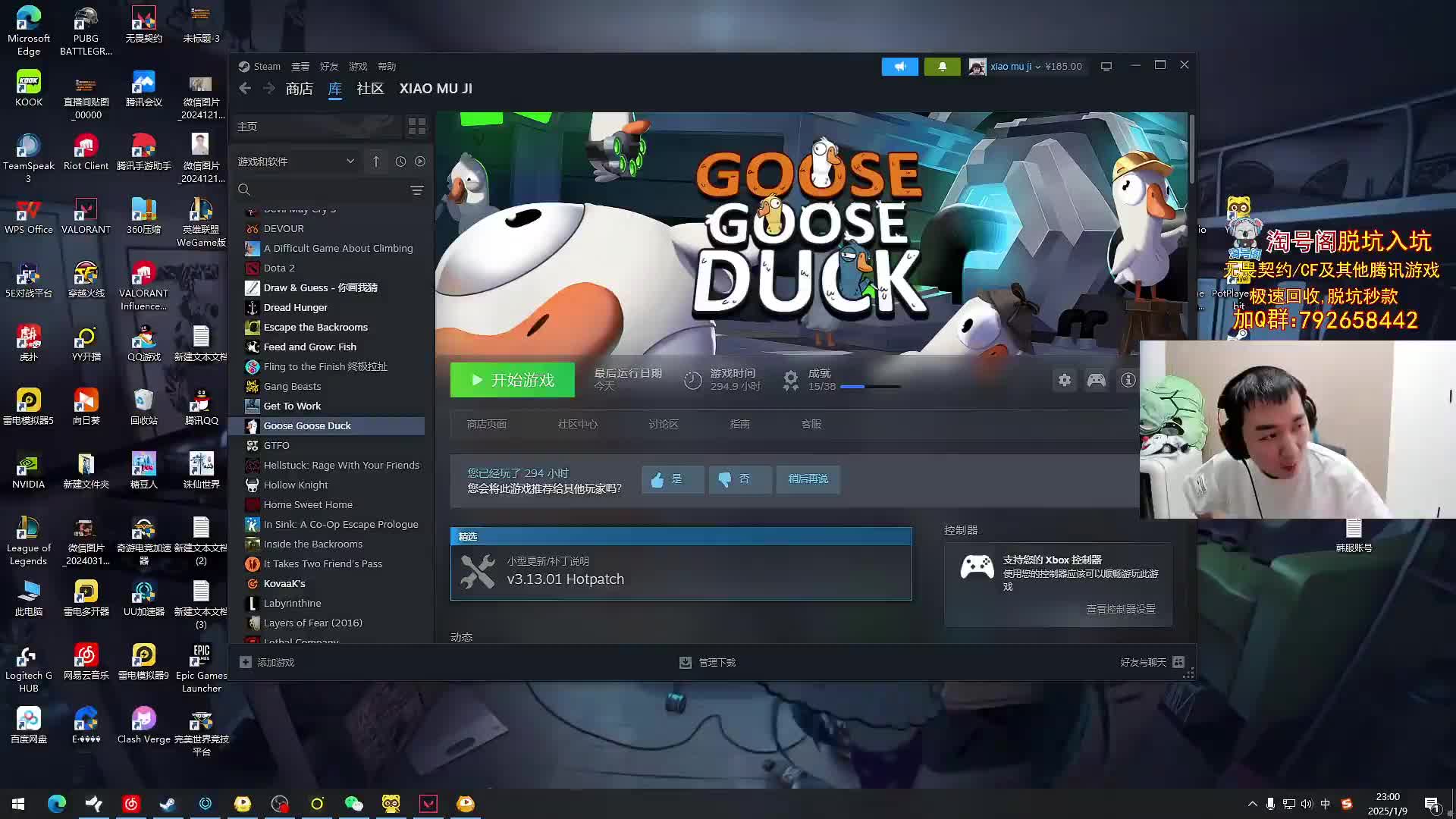Click the thumbs-up recommend button
Viewport: 1456px width, 819px height.
point(672,479)
